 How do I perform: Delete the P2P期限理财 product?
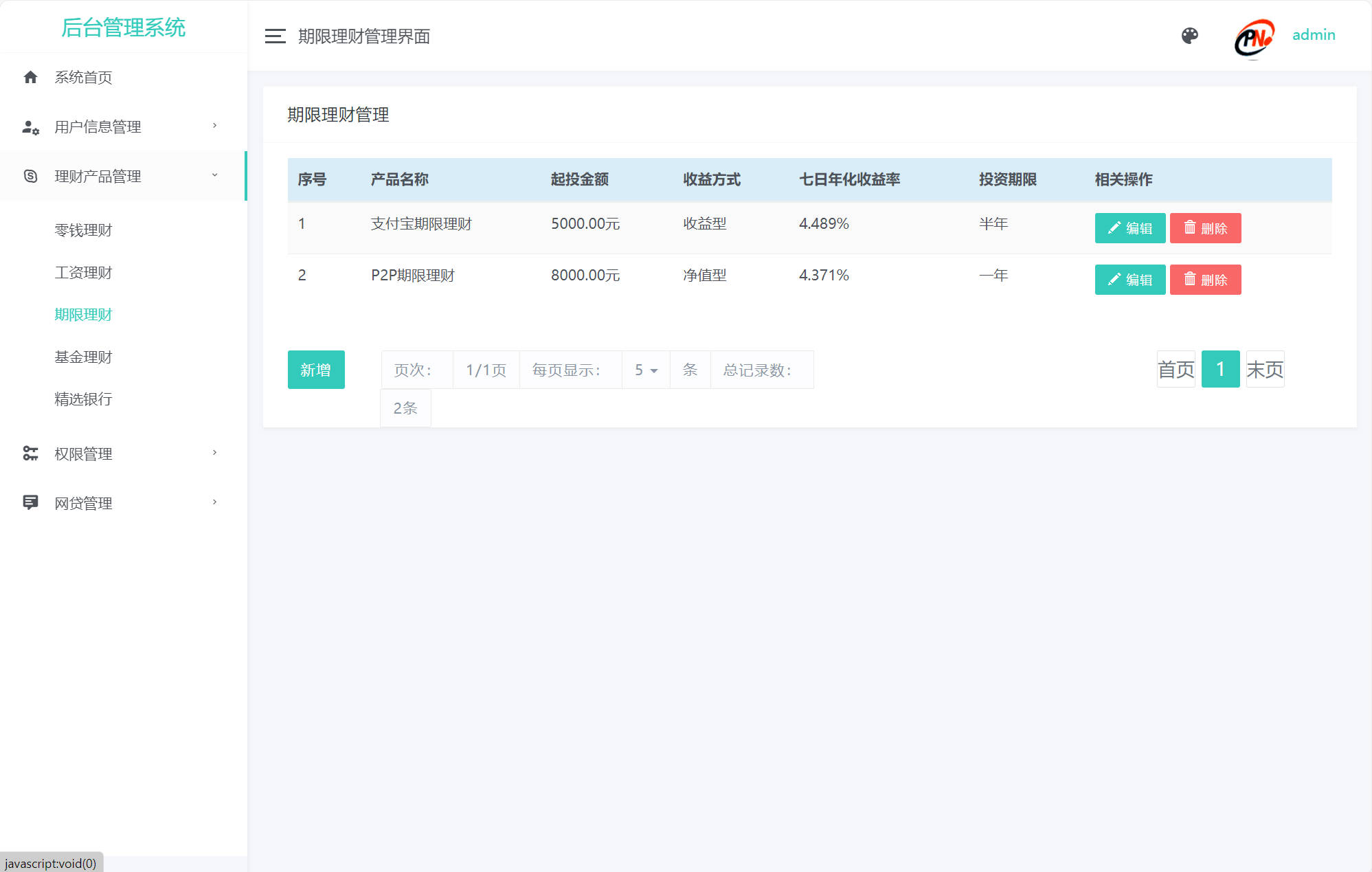click(x=1205, y=280)
